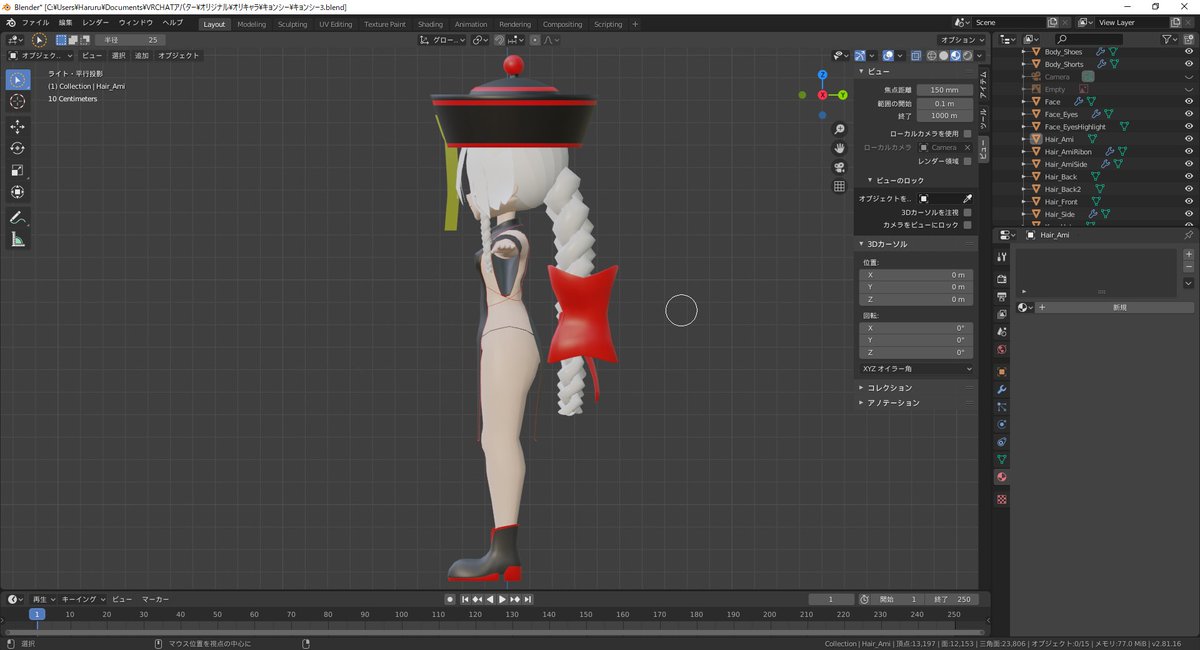Open the Object properties tab
Image resolution: width=1200 pixels, height=650 pixels.
click(1002, 372)
